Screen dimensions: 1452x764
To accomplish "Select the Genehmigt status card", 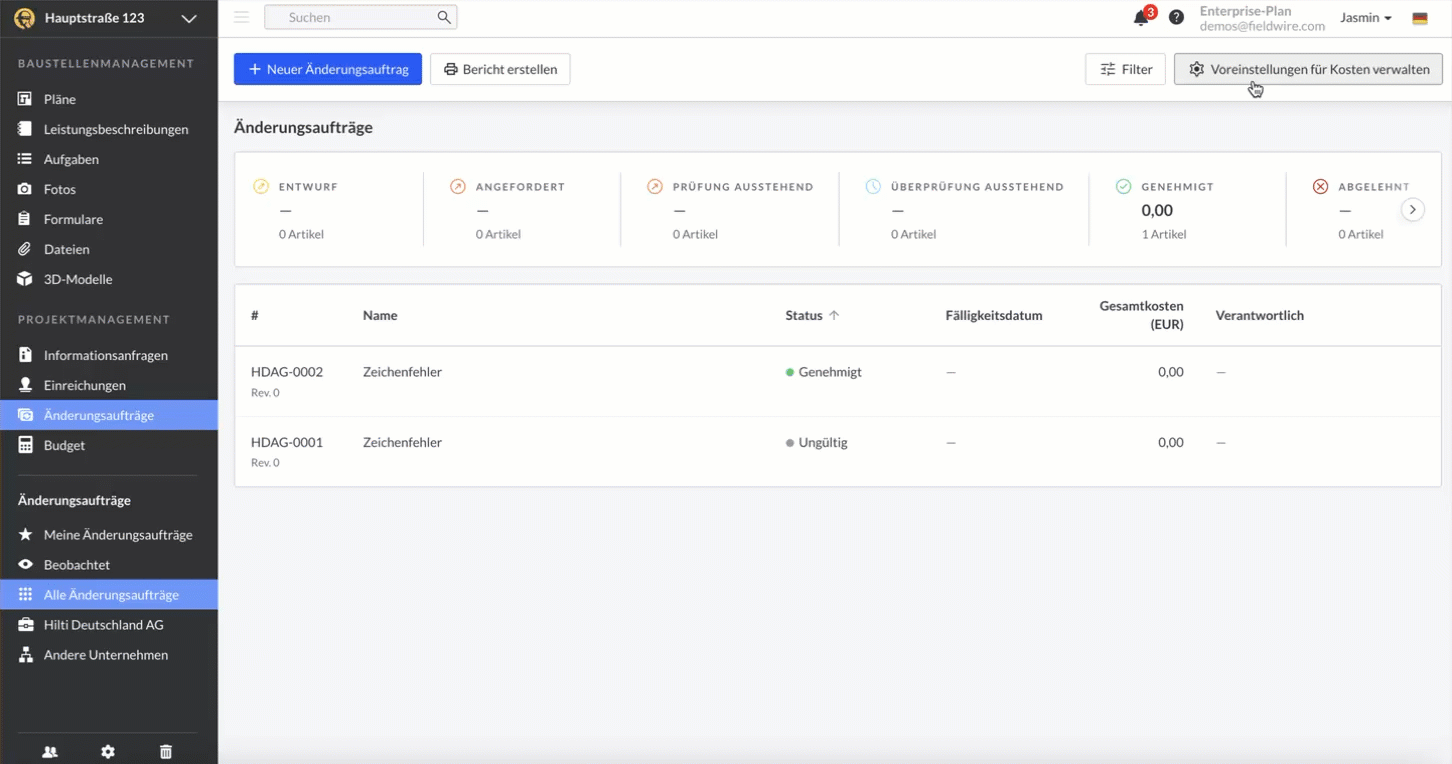I will click(1187, 209).
